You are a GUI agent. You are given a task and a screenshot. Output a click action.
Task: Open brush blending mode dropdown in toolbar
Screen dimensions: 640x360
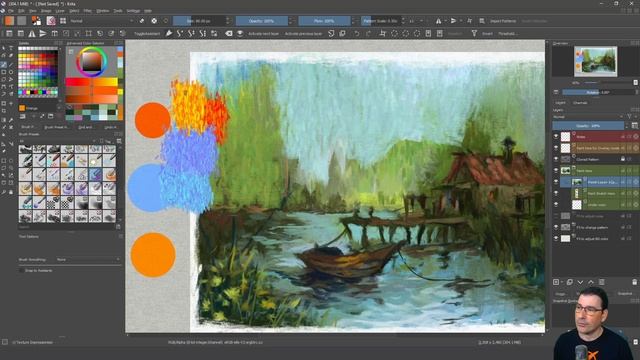click(x=102, y=20)
